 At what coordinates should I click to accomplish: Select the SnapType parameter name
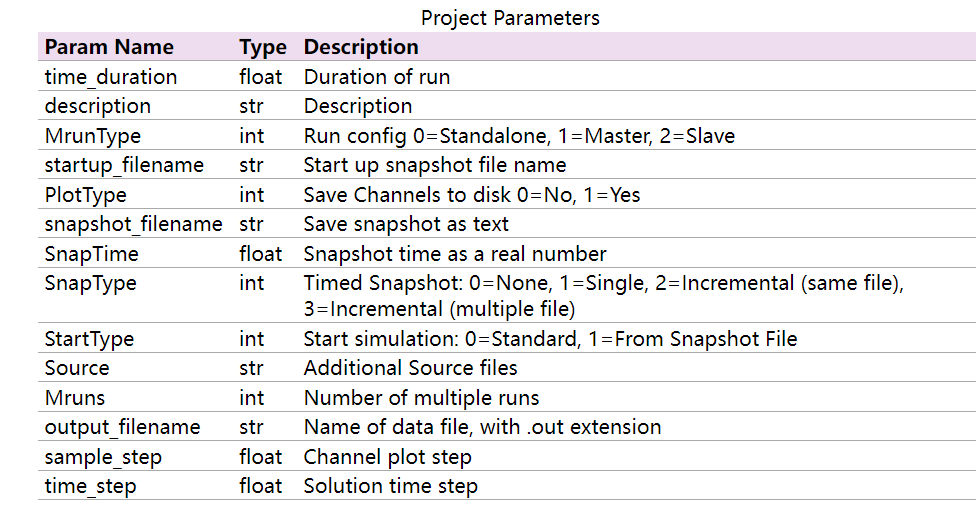tap(91, 283)
